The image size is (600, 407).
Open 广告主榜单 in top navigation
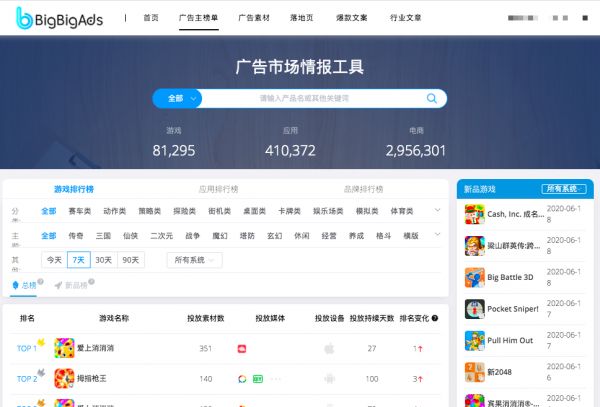199,18
